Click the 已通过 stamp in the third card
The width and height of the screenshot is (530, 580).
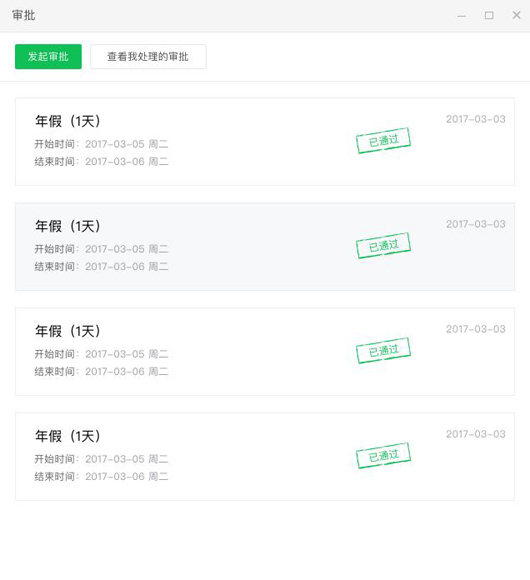click(384, 350)
